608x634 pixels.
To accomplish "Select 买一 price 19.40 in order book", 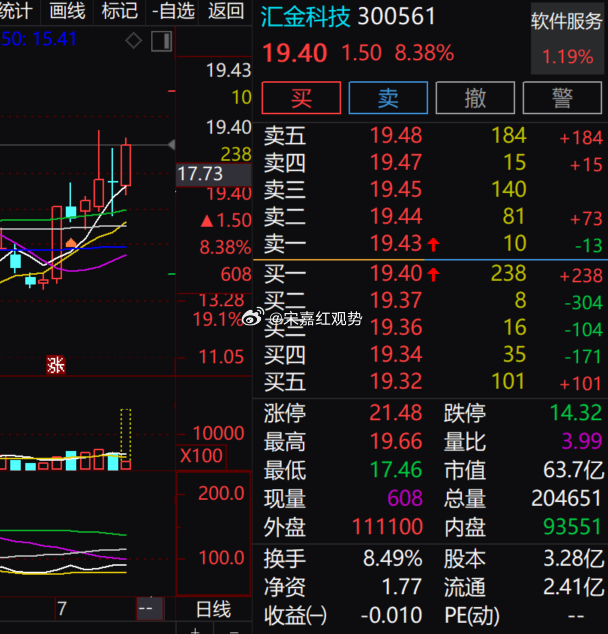I will pos(396,273).
